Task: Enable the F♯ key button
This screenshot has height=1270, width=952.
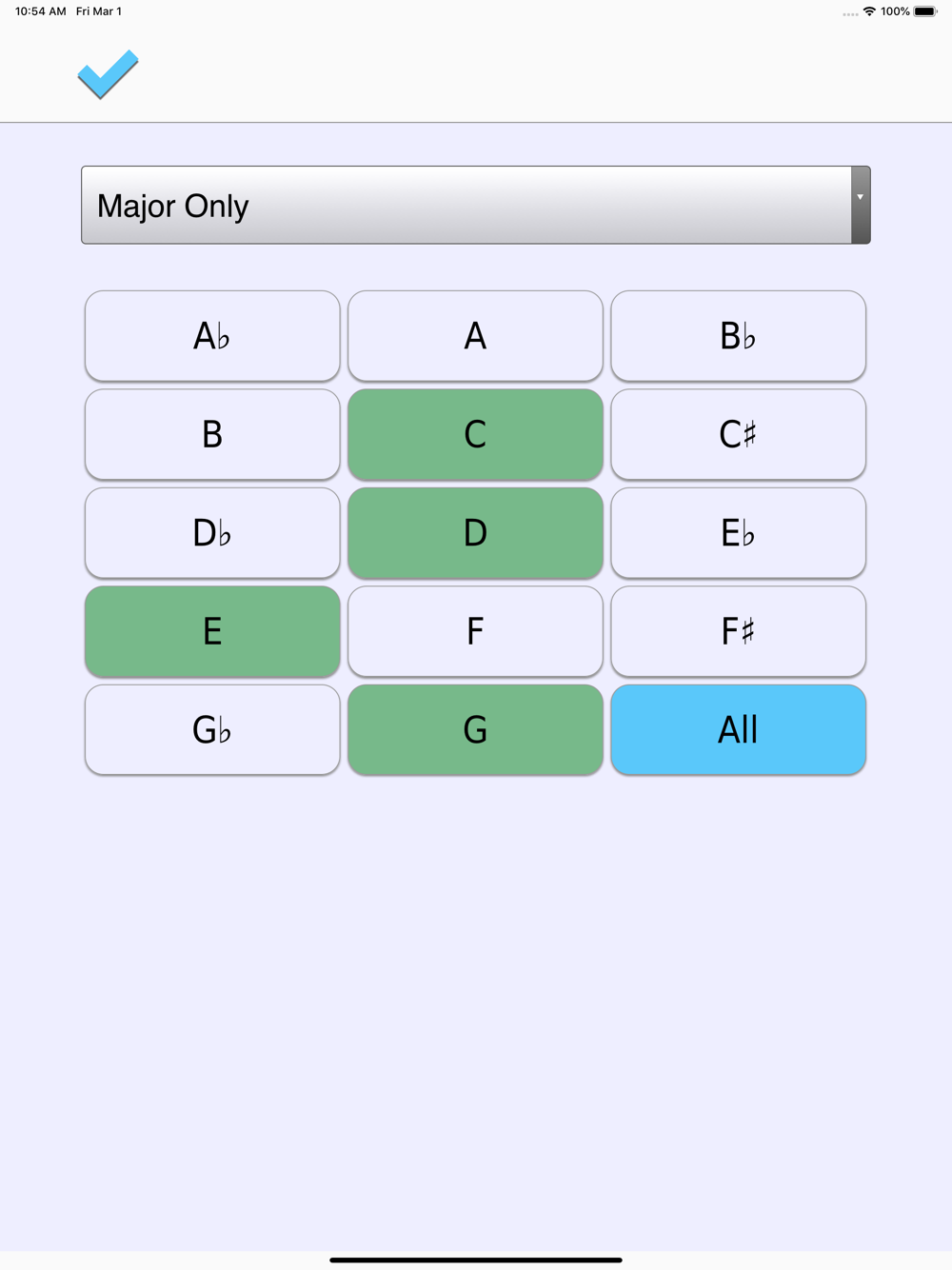Action: (738, 631)
